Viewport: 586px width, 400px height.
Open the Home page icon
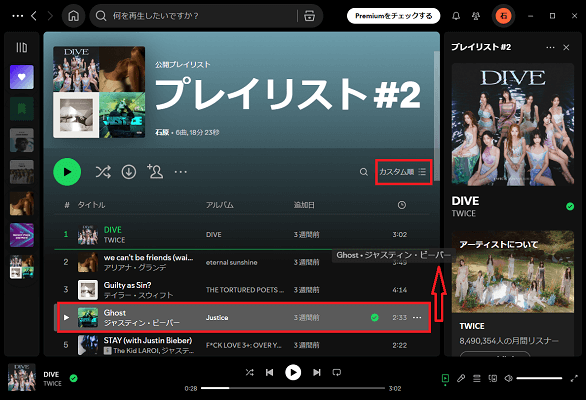click(x=74, y=16)
